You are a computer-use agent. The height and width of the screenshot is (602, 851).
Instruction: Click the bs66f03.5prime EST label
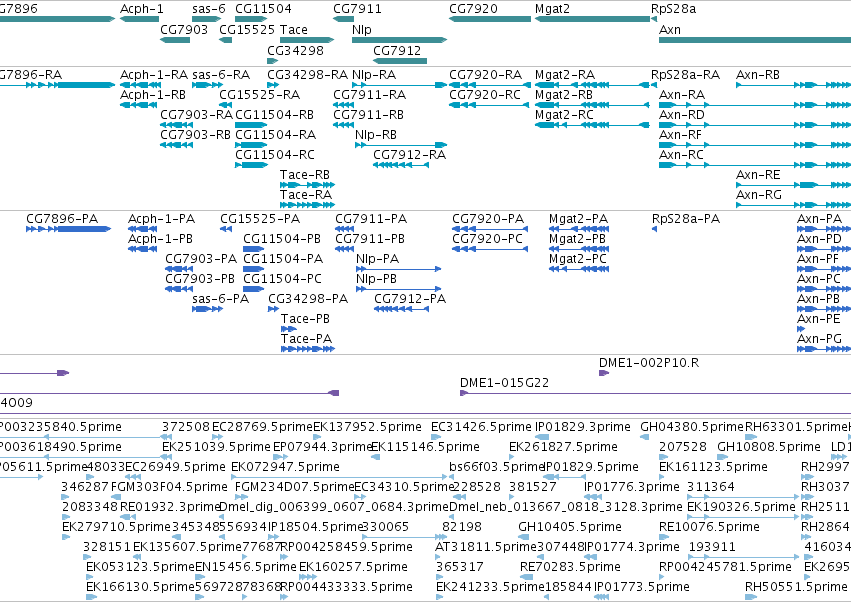click(497, 467)
